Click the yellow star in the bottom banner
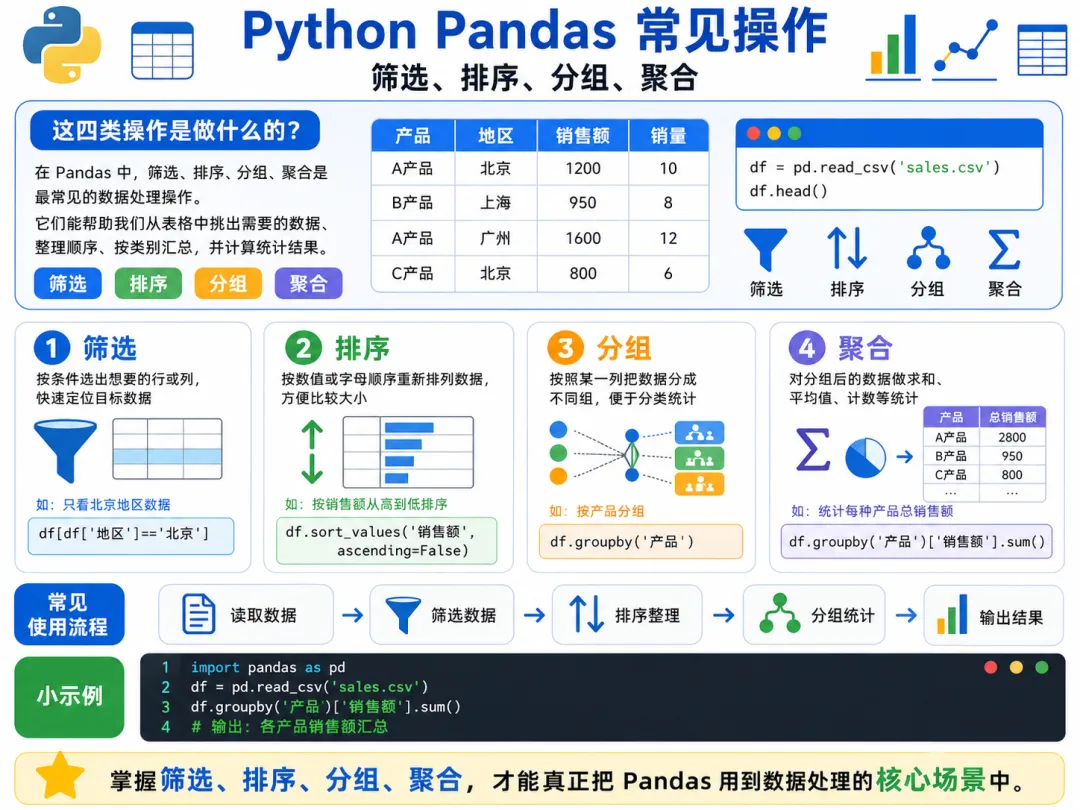 coord(60,776)
